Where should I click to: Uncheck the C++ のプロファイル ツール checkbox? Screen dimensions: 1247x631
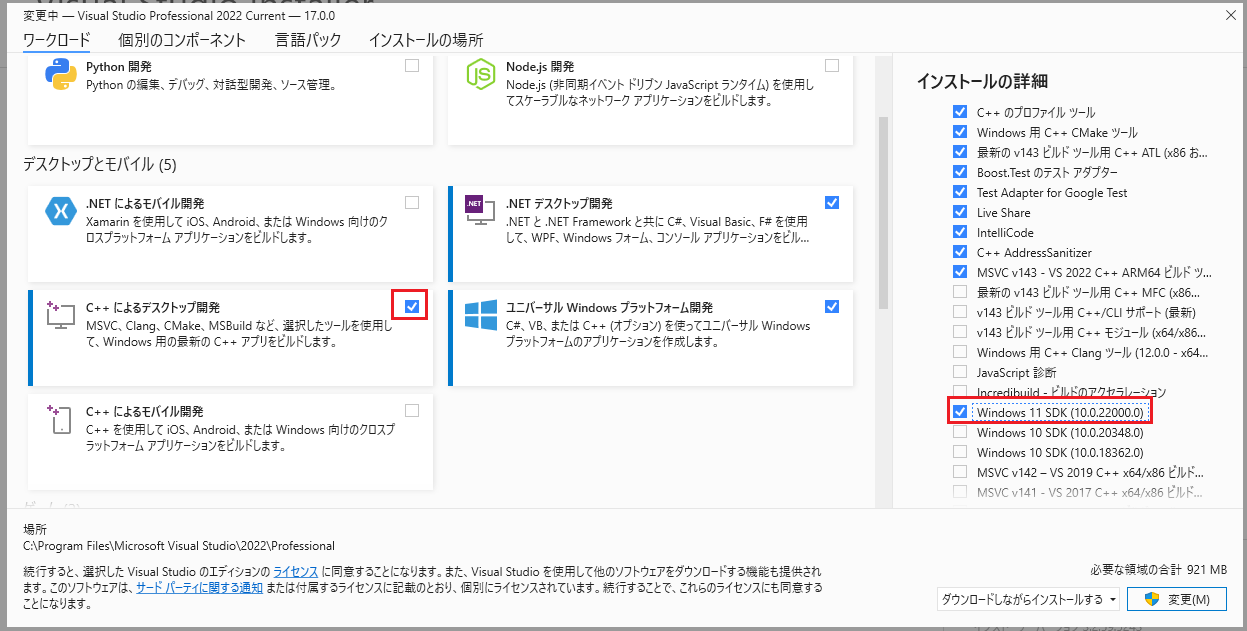960,112
